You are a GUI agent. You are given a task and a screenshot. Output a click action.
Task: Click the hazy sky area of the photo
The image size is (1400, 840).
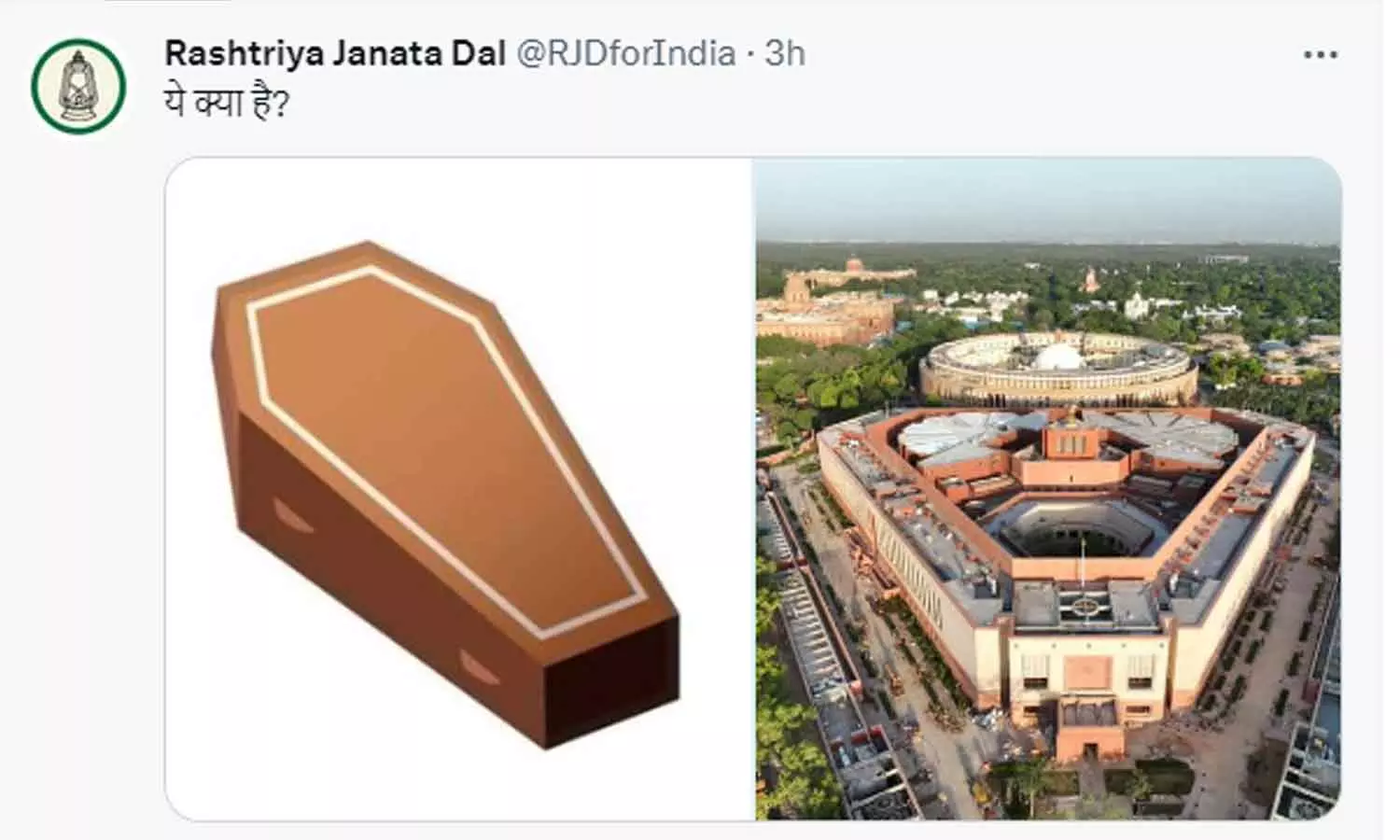click(x=1048, y=200)
